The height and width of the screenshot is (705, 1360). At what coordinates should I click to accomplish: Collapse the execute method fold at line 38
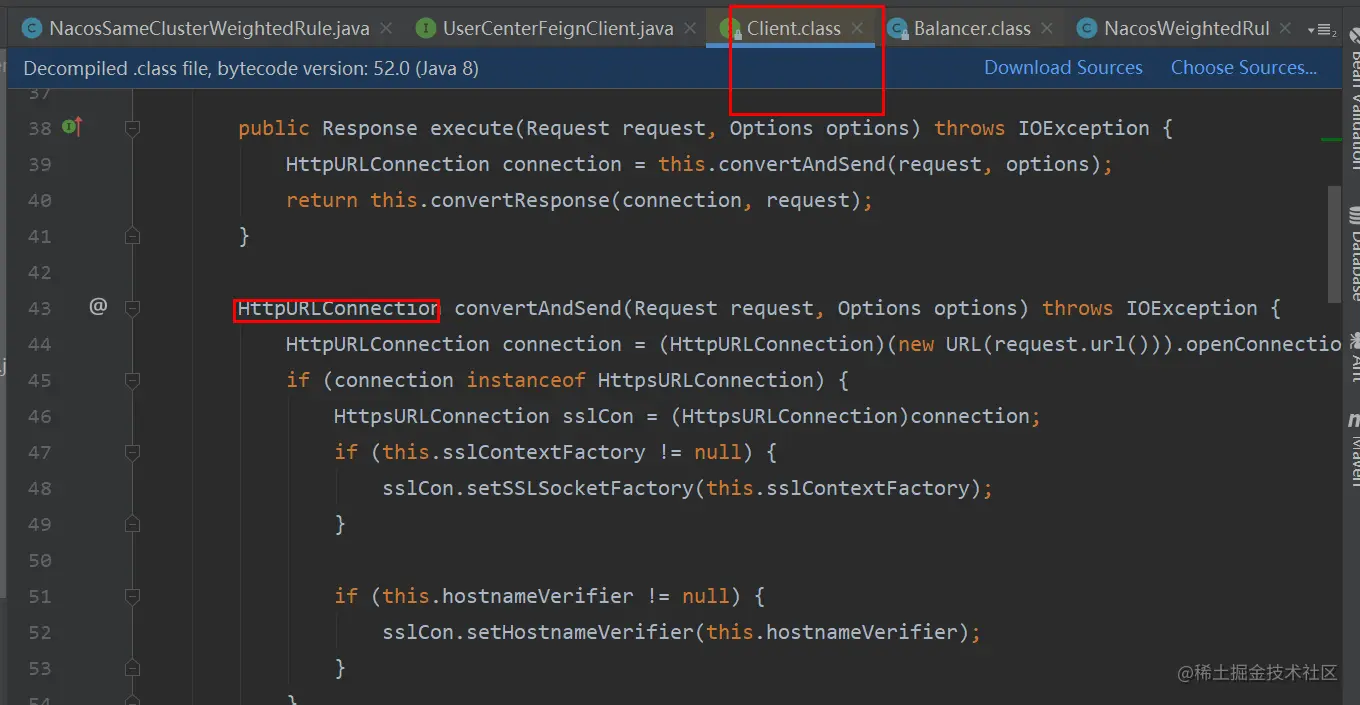pos(132,128)
